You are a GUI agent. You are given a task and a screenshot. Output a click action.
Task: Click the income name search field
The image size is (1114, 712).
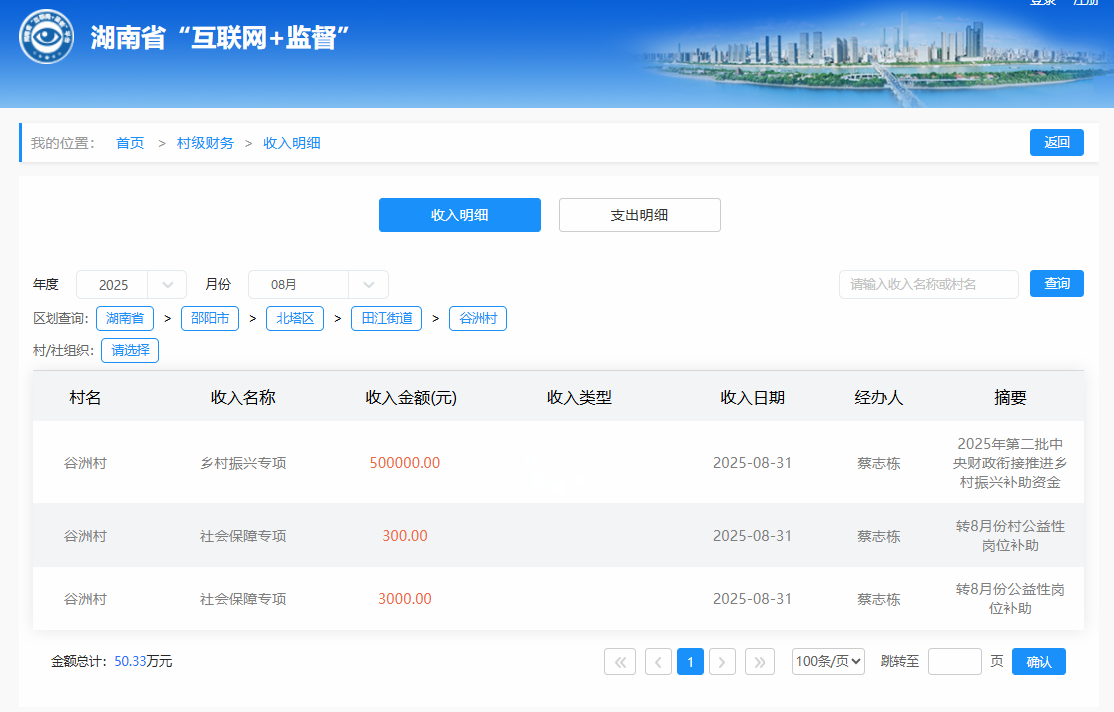coord(928,284)
